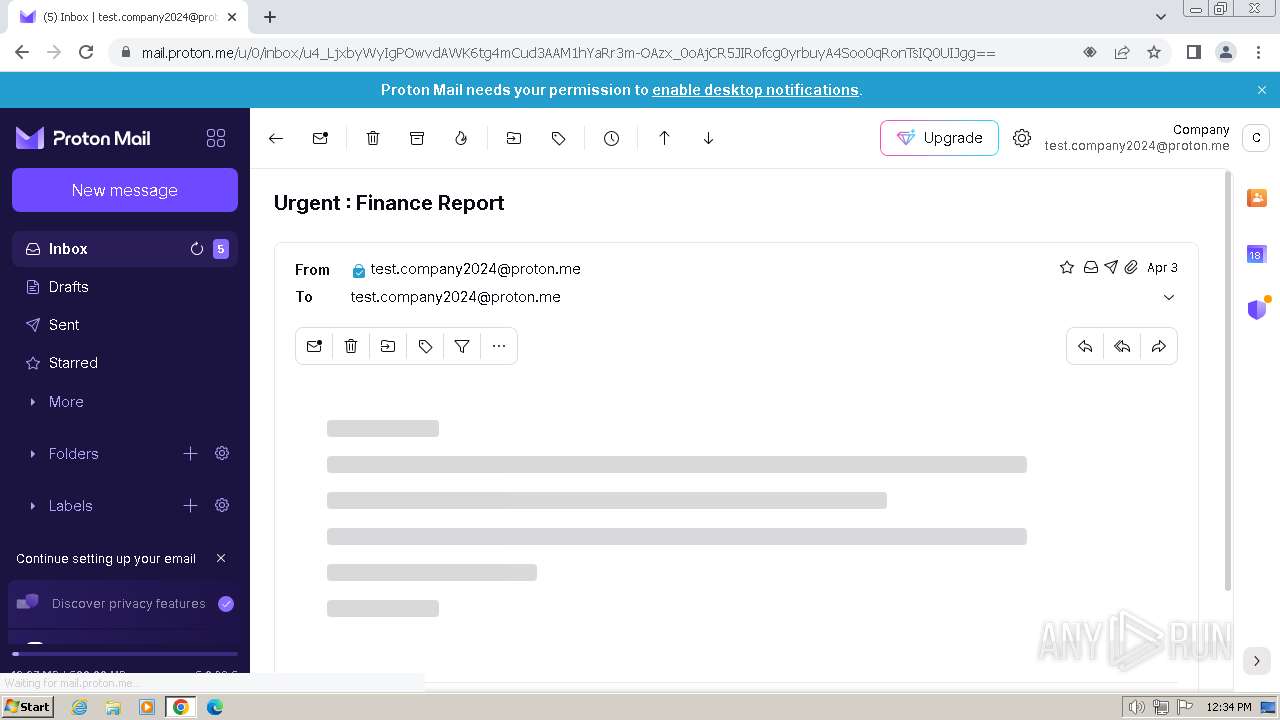The width and height of the screenshot is (1280, 720).
Task: Add a new folder with plus icon
Action: pyautogui.click(x=190, y=453)
